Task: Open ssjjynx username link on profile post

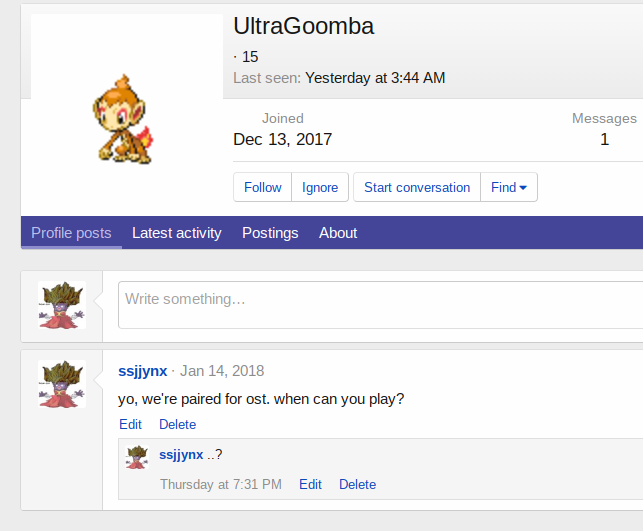Action: [x=143, y=371]
